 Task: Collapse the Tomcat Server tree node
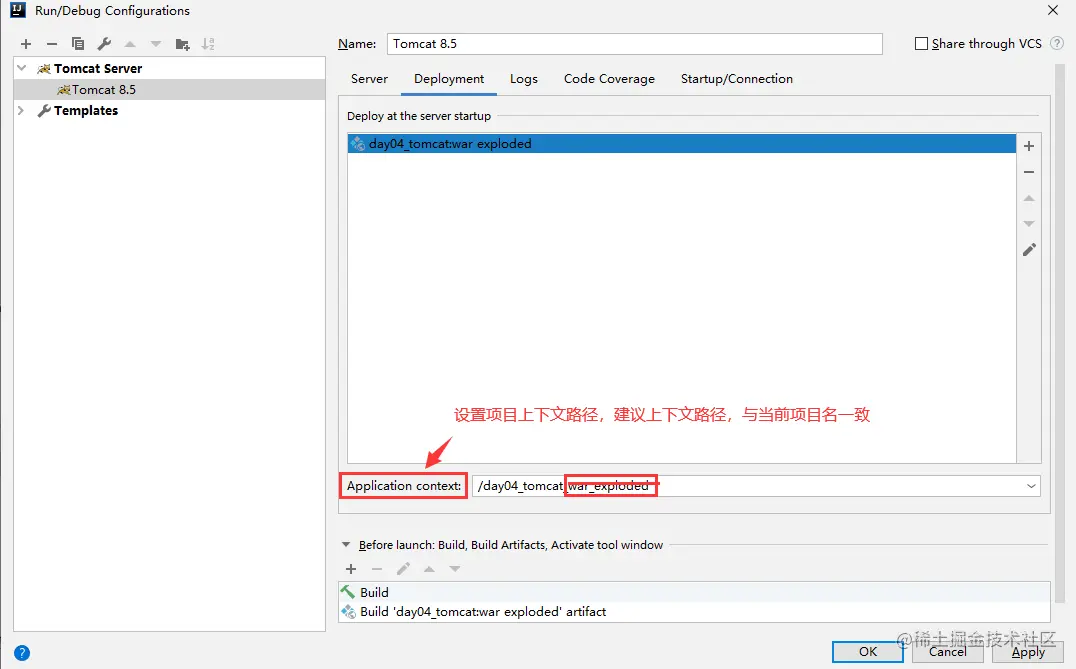click(22, 68)
